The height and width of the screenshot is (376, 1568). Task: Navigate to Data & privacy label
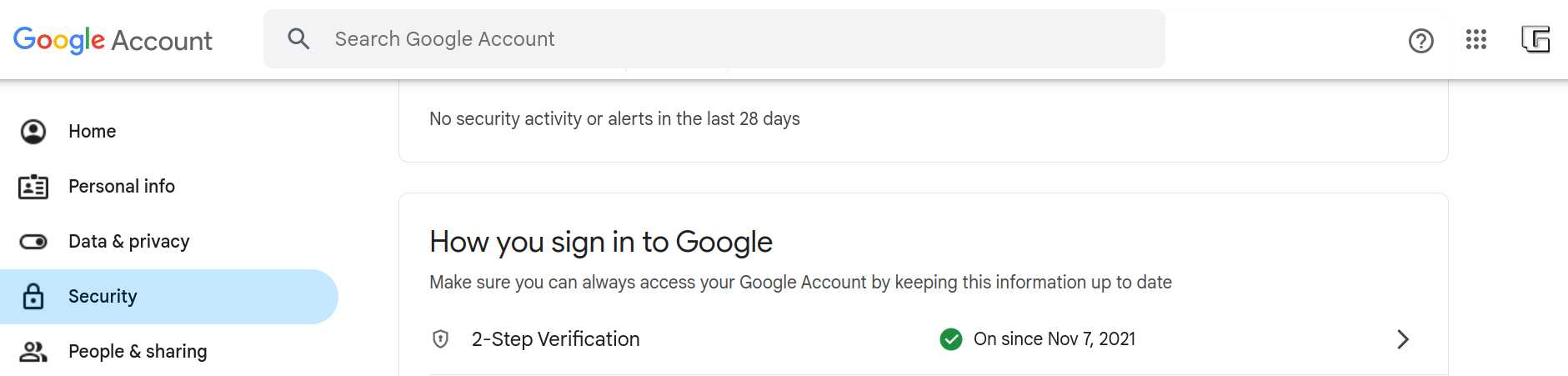click(129, 242)
